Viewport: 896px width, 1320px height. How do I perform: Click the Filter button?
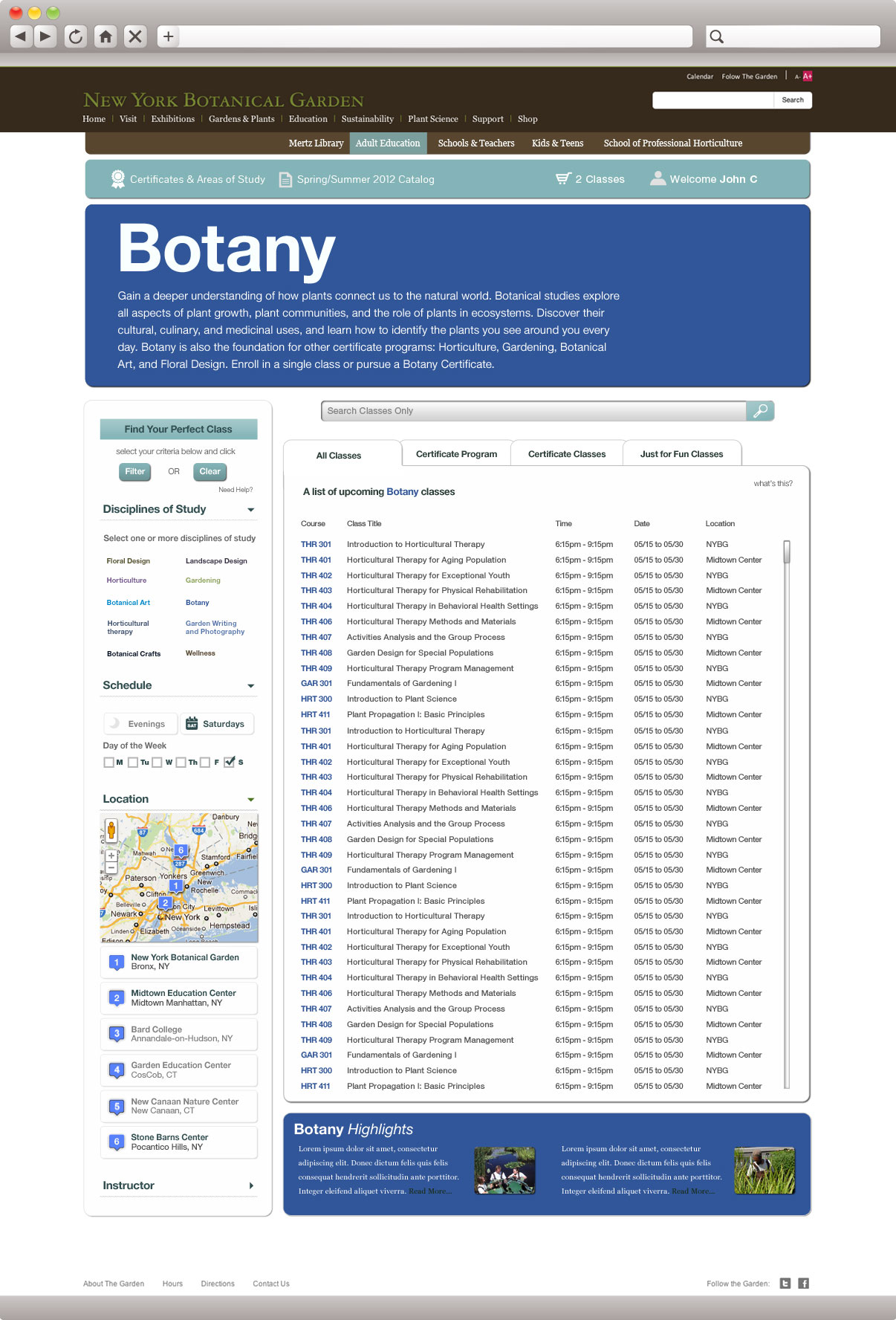click(x=135, y=471)
